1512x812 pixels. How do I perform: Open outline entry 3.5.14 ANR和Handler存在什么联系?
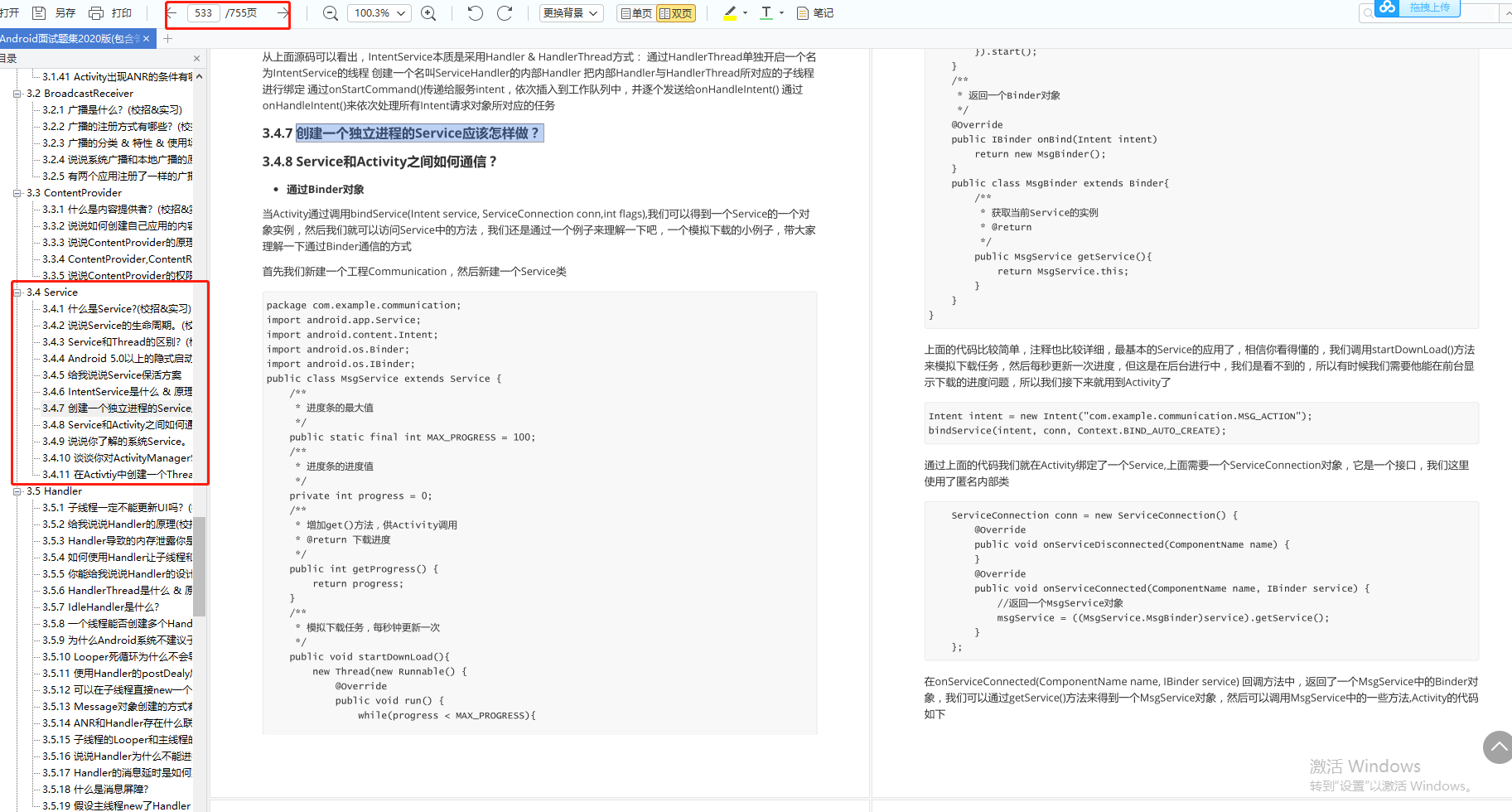click(117, 723)
